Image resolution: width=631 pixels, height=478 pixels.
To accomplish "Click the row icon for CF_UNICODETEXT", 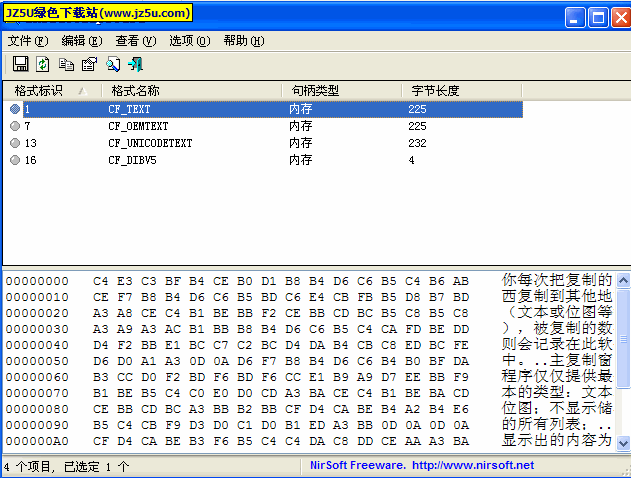I will click(x=15, y=143).
